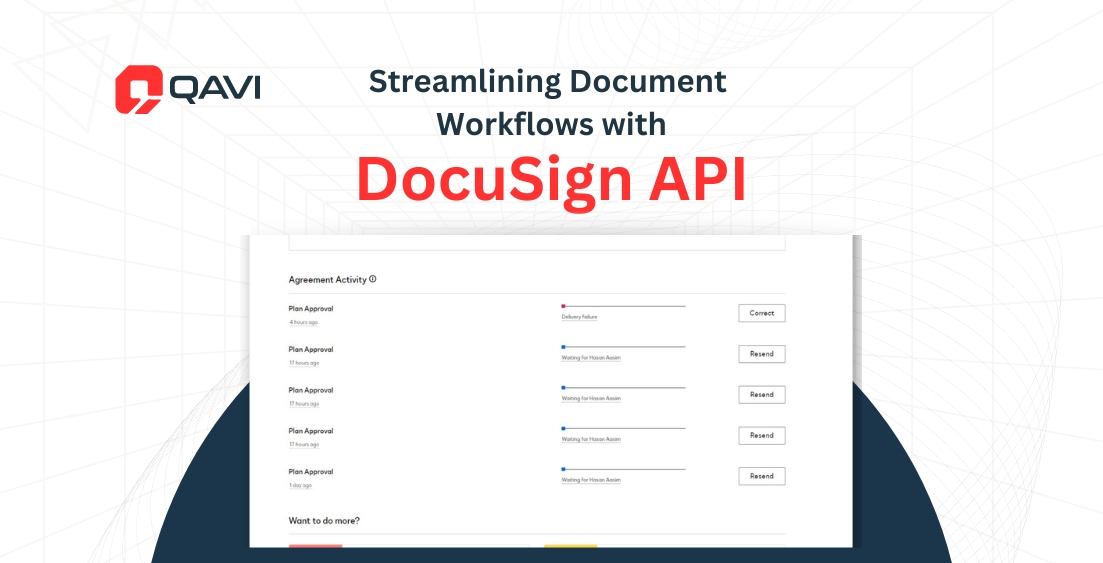Click the "Want to do more?" heading
1103x563 pixels.
click(324, 521)
